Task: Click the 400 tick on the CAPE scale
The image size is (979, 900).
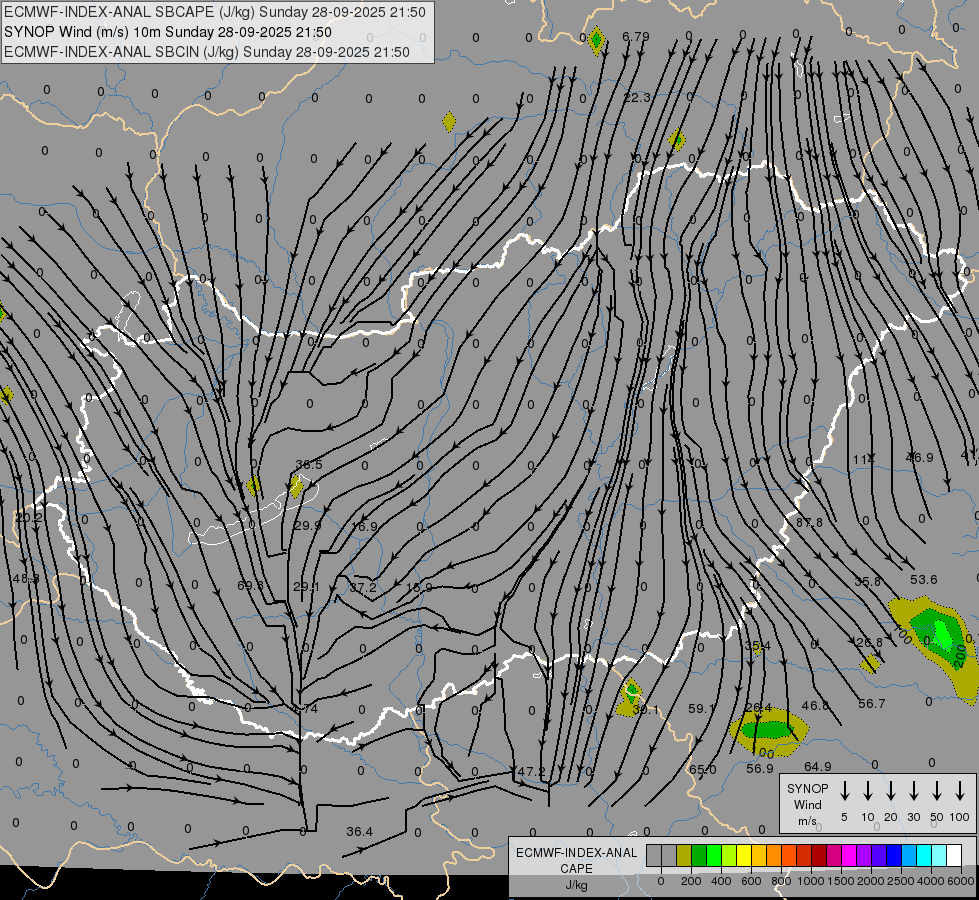Action: [721, 881]
